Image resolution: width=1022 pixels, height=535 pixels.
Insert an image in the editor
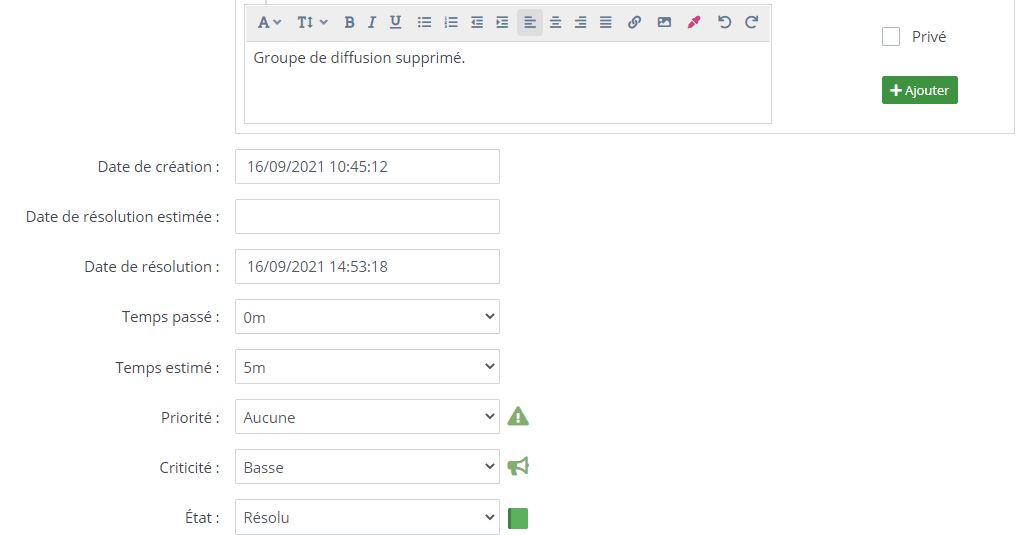pyautogui.click(x=664, y=23)
